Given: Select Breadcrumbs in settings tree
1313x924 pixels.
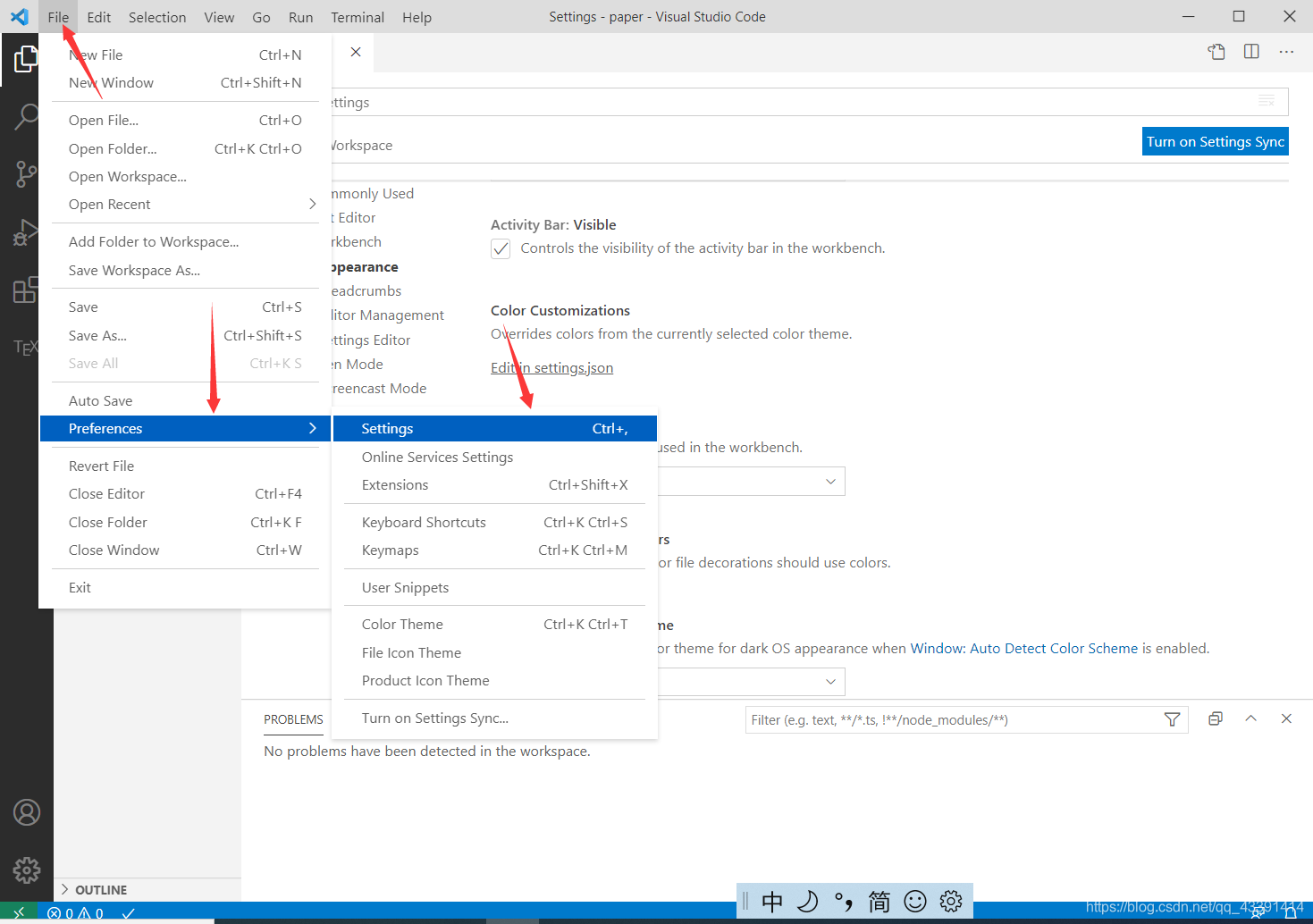Looking at the screenshot, I should (366, 290).
